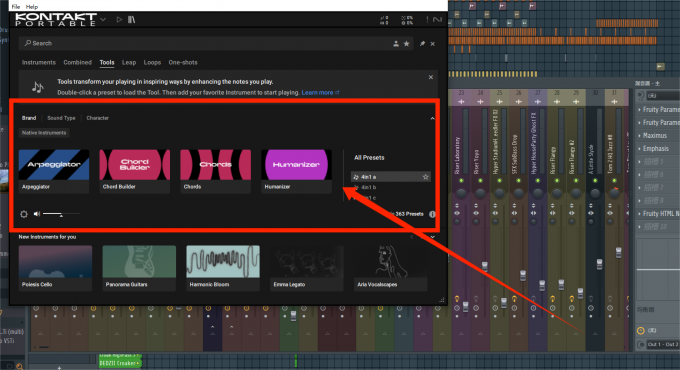
Task: Click stereo separation icon on mixer track 30
Action: (591, 213)
